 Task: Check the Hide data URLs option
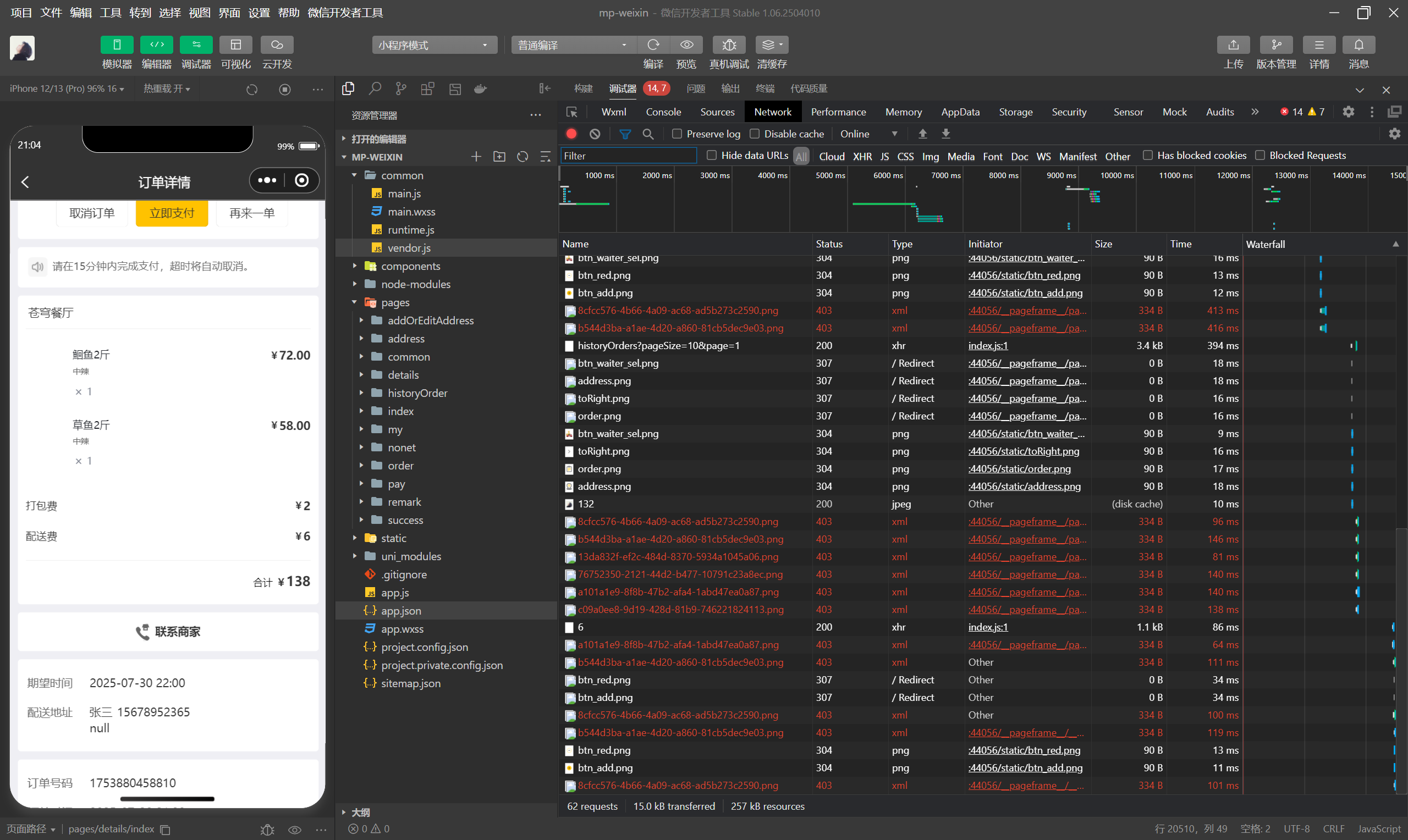coord(712,155)
